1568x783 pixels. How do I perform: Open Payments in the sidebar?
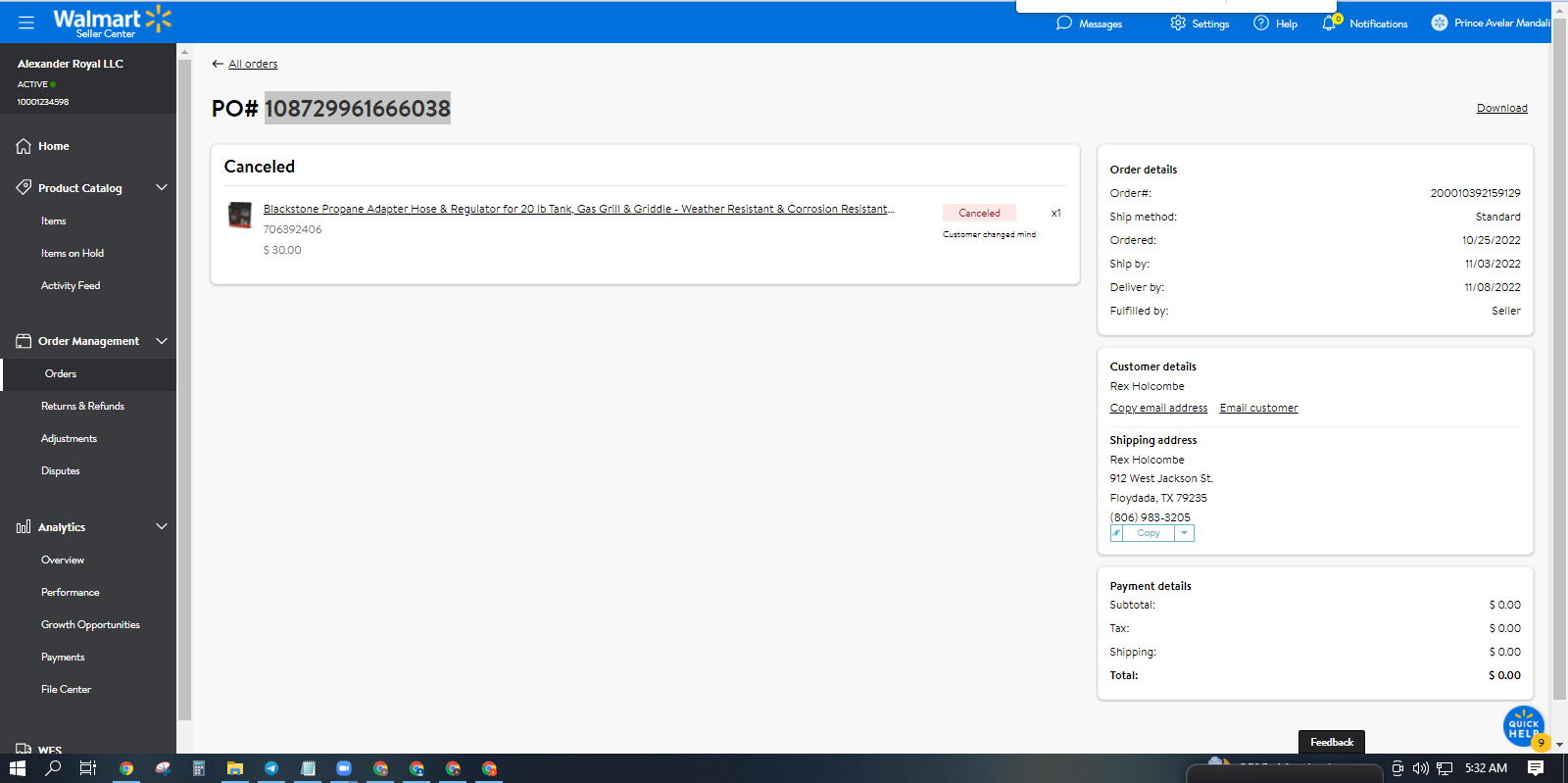63,658
